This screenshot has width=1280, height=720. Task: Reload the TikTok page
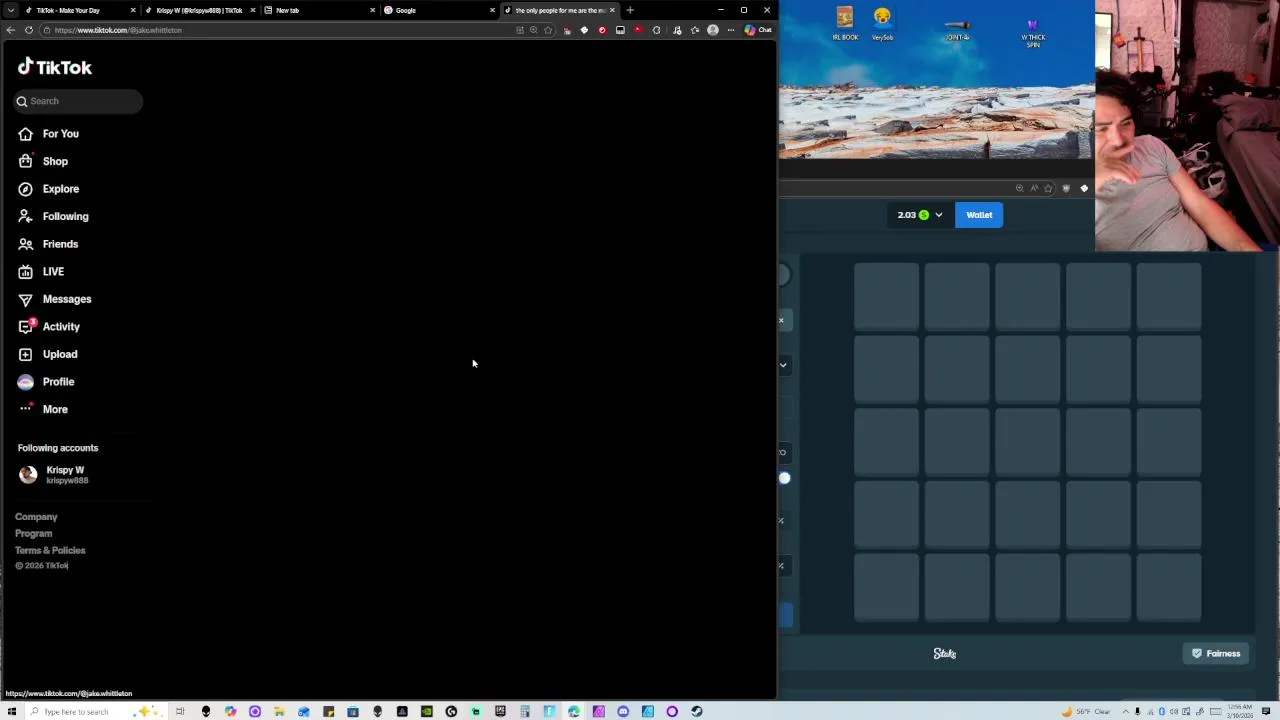(29, 30)
